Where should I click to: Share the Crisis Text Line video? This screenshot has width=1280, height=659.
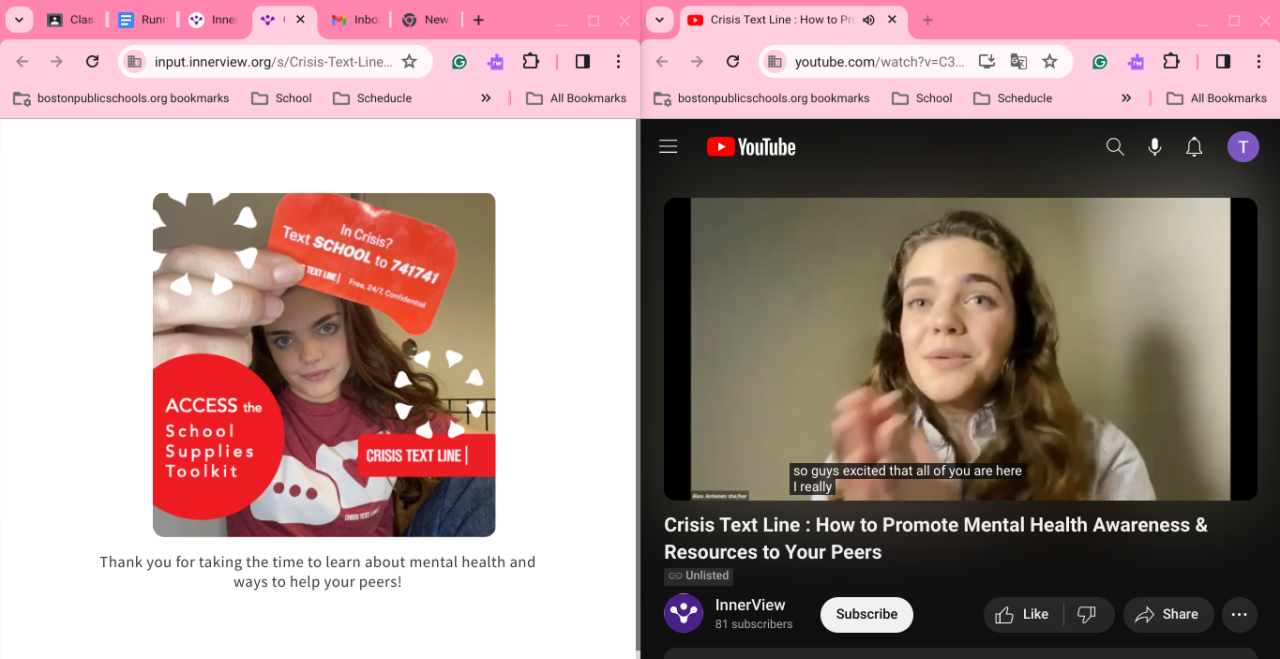[x=1168, y=614]
